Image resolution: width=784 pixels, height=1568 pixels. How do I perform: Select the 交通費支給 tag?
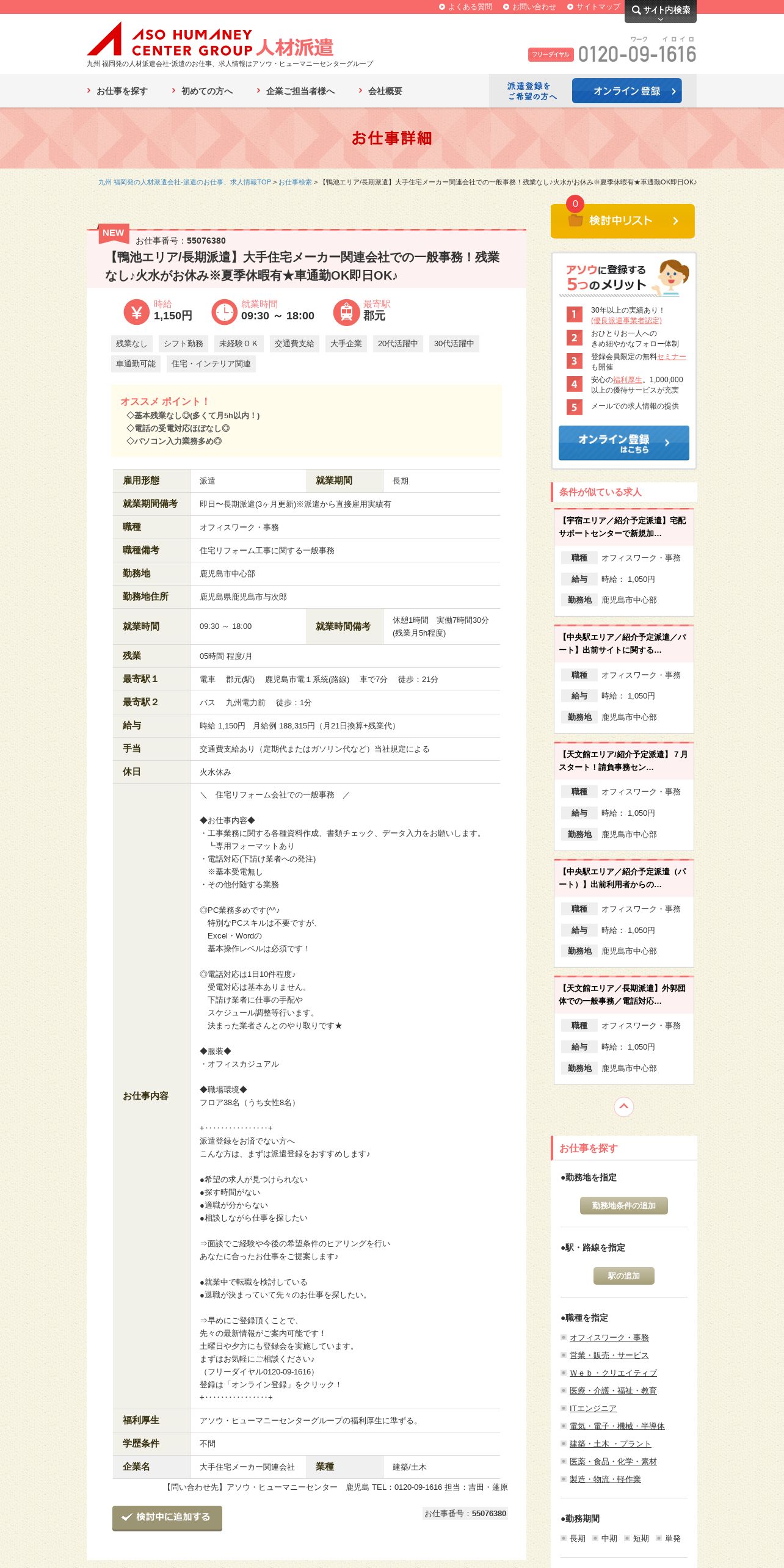[x=294, y=344]
